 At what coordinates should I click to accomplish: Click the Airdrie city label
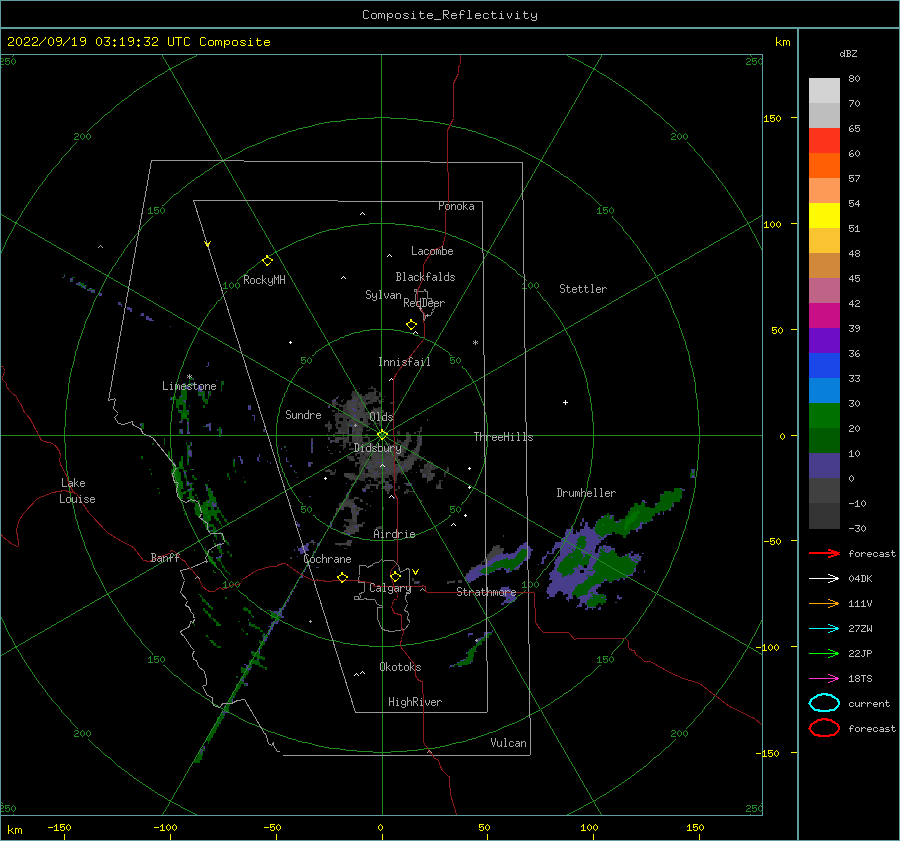[394, 534]
